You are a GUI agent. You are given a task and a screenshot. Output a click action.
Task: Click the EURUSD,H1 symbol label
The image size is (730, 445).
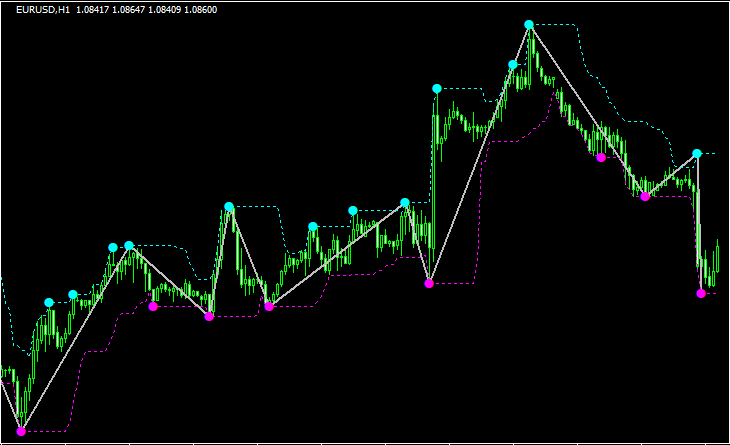42,9
